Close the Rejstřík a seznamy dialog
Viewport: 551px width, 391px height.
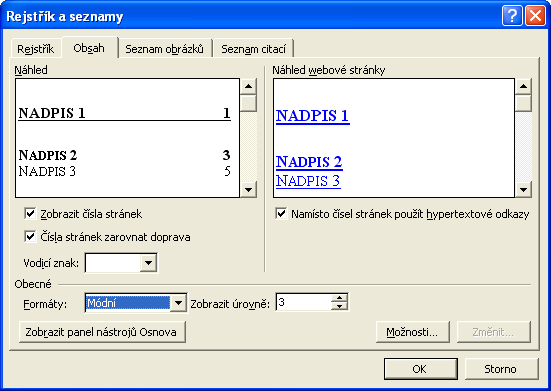click(x=535, y=16)
